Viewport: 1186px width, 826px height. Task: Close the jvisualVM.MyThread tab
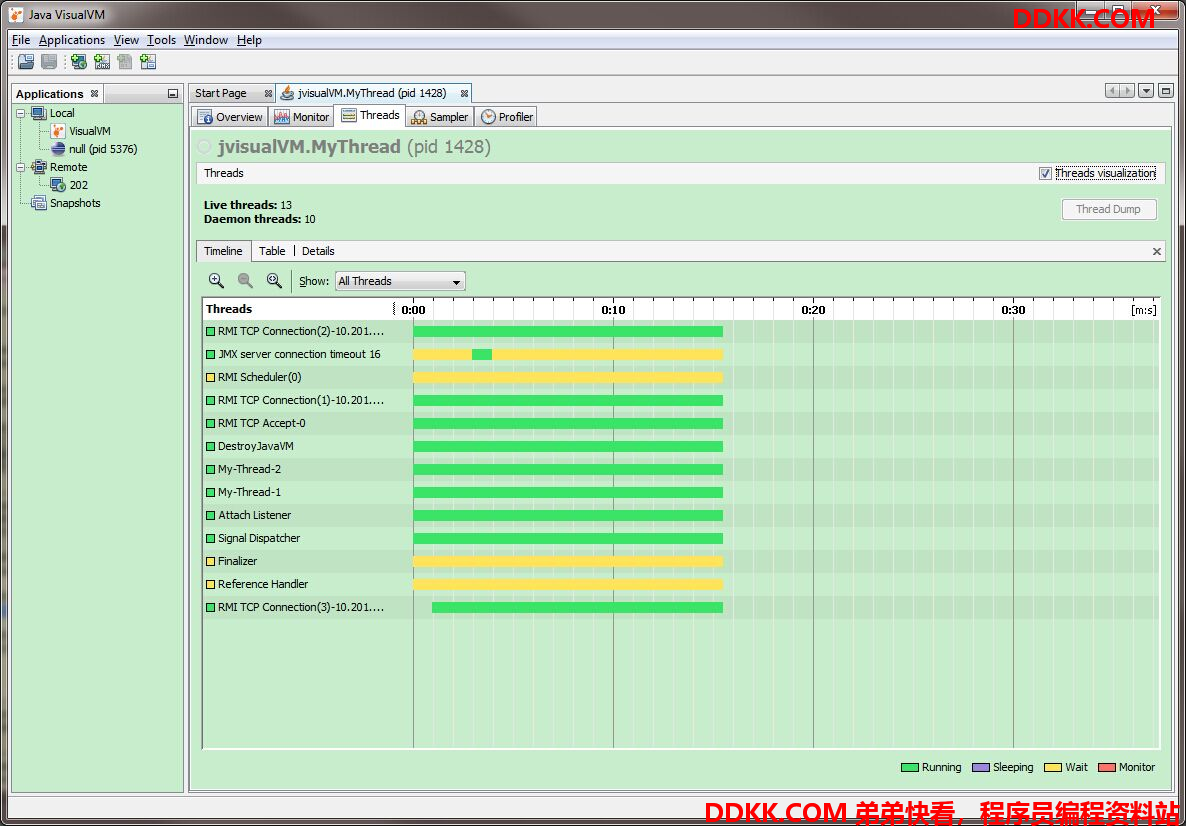pos(464,94)
